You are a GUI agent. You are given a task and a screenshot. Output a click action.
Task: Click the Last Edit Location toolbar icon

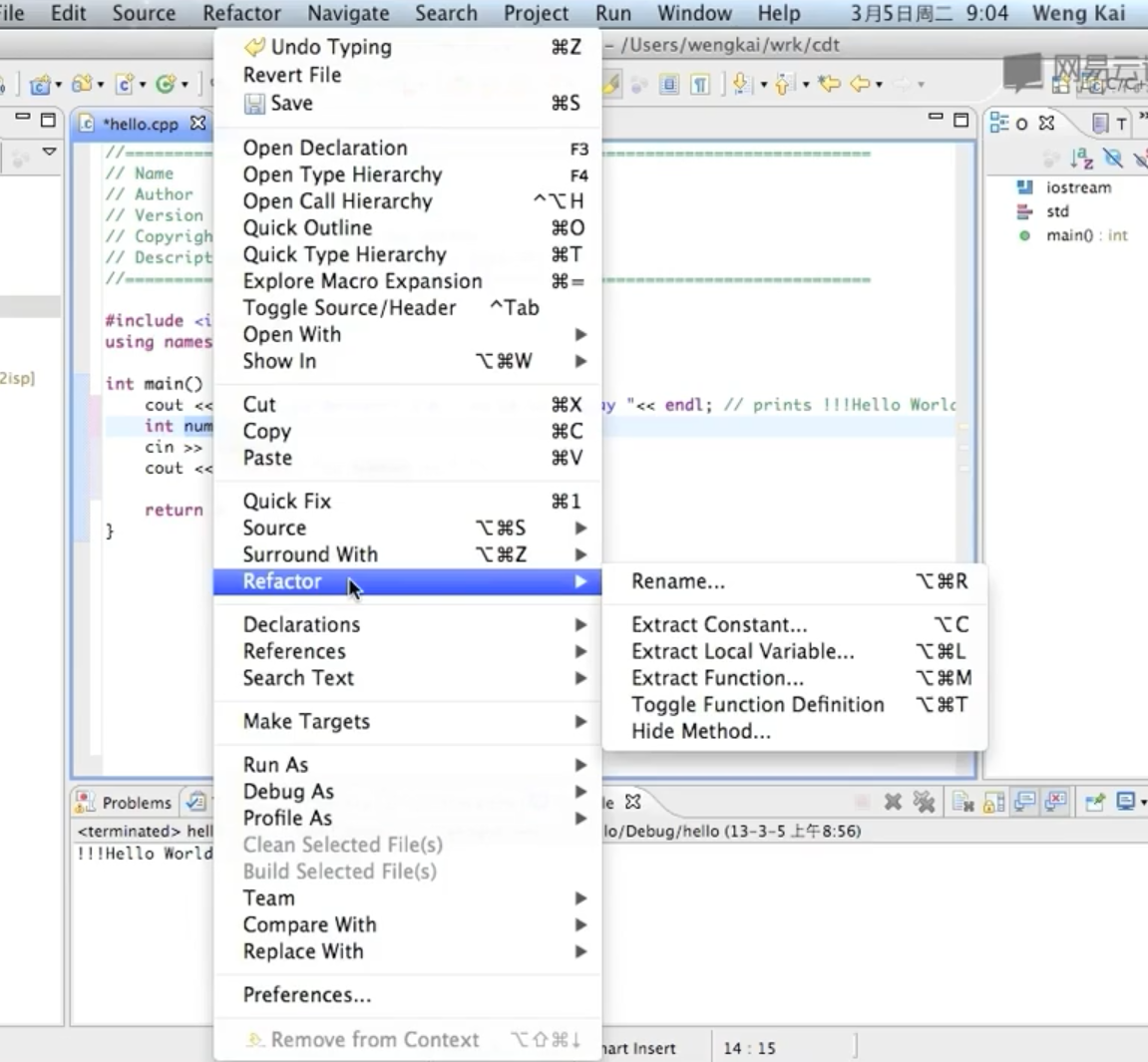[828, 85]
